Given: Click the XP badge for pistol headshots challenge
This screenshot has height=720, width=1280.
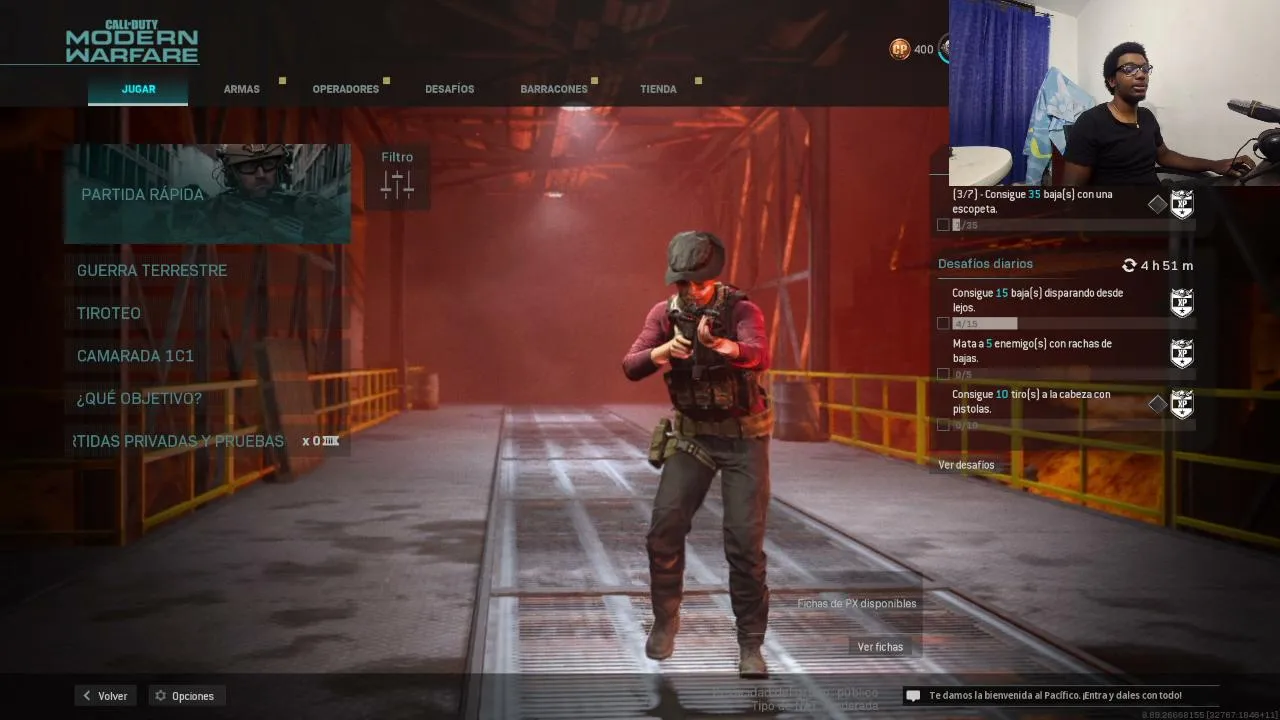Looking at the screenshot, I should (1182, 404).
